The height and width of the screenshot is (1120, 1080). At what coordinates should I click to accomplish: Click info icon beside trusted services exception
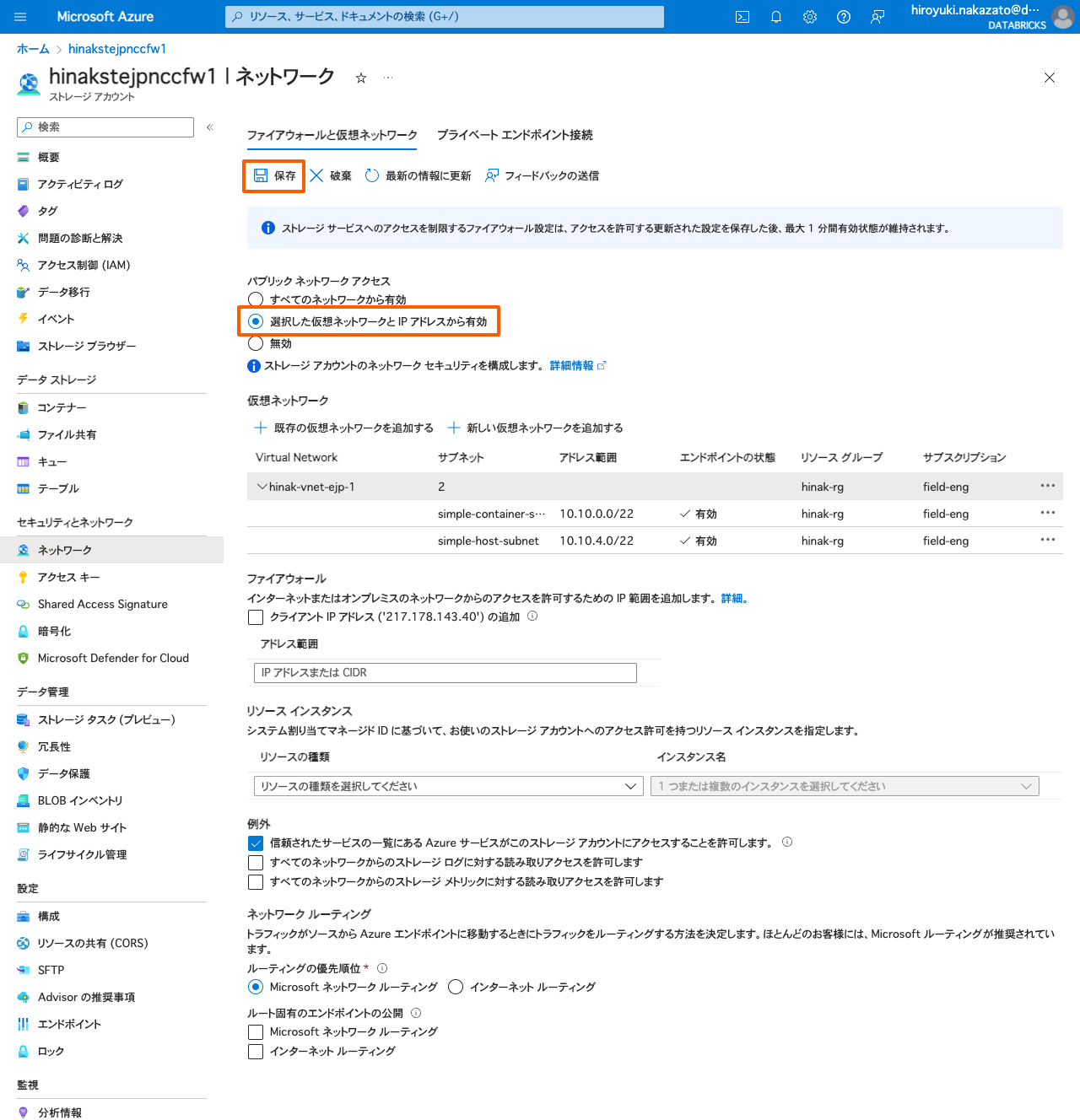pyautogui.click(x=787, y=842)
